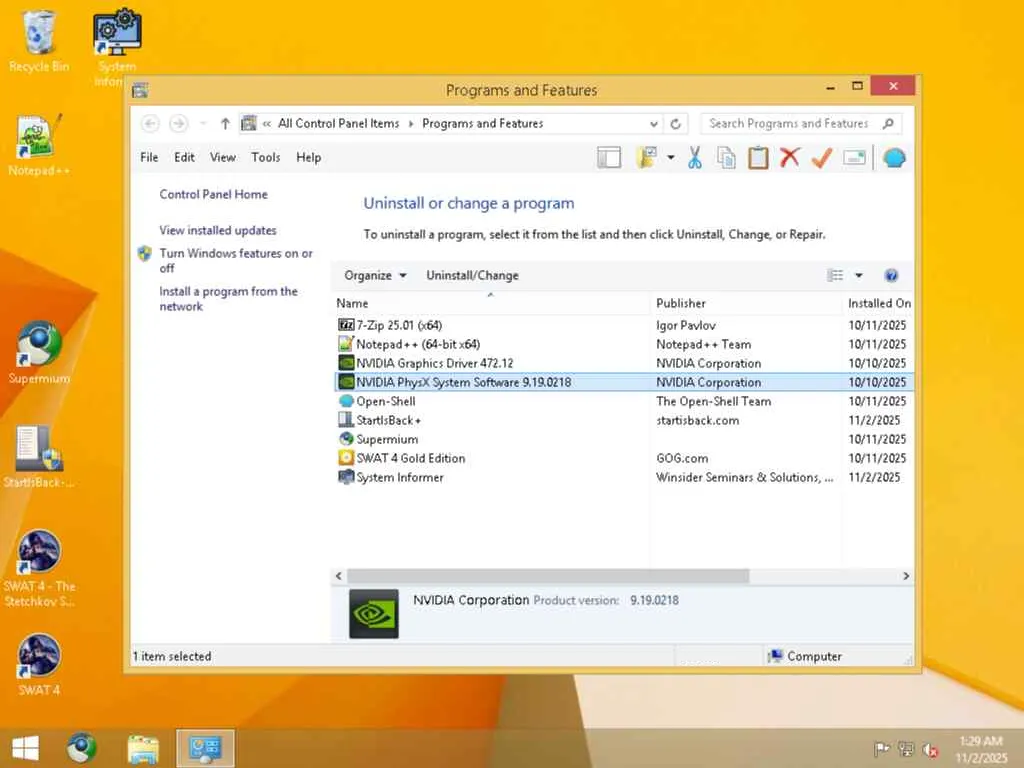Viewport: 1024px width, 768px height.
Task: Click the Cut scissors toolbar icon
Action: (694, 157)
